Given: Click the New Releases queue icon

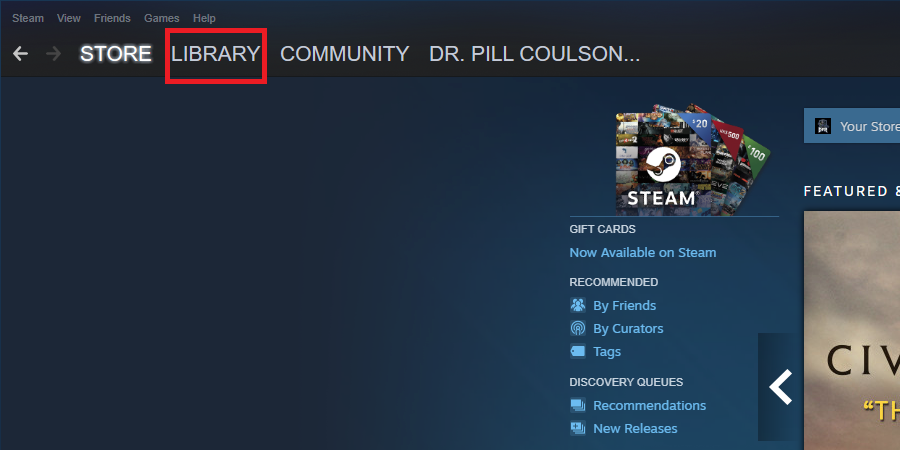Looking at the screenshot, I should (x=577, y=428).
